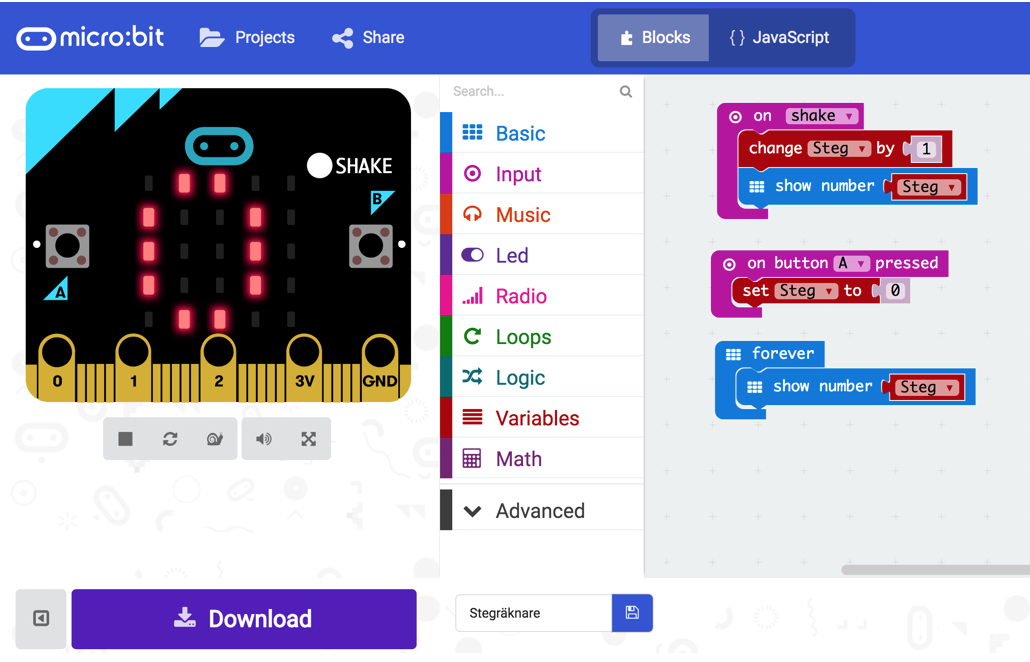Save the project with disk icon
The image size is (1030, 662).
click(x=632, y=613)
